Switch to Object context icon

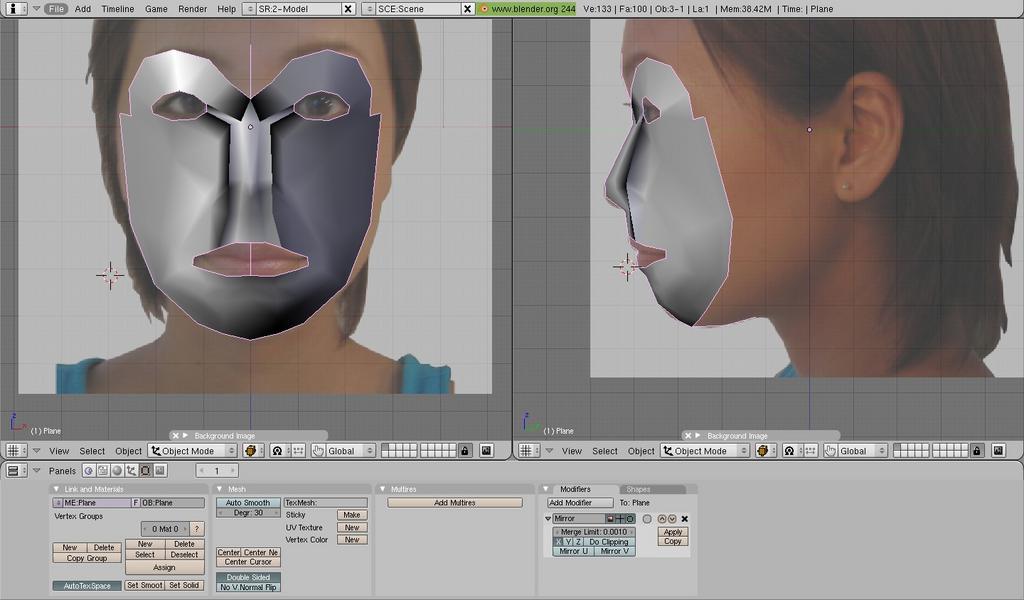[131, 470]
